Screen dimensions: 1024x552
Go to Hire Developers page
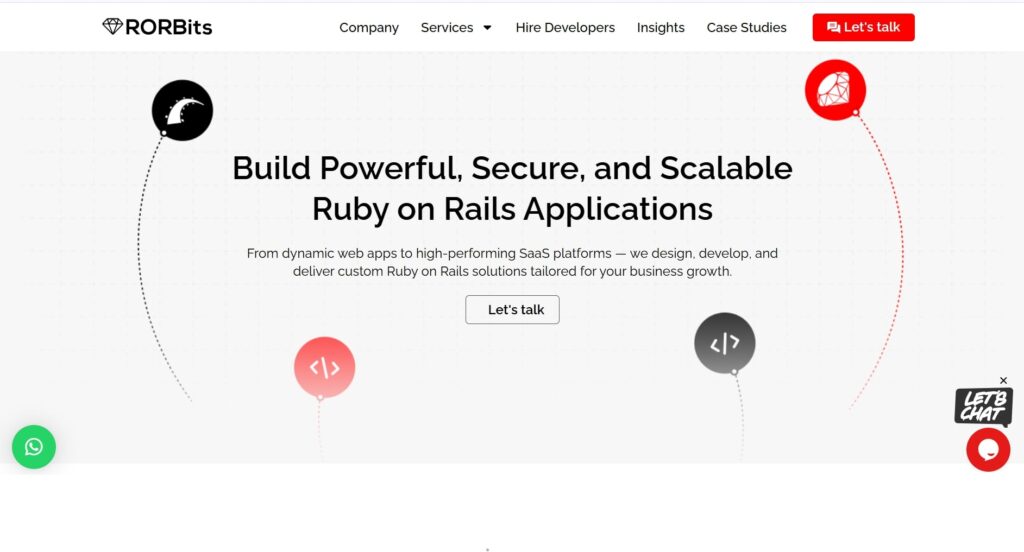(565, 28)
